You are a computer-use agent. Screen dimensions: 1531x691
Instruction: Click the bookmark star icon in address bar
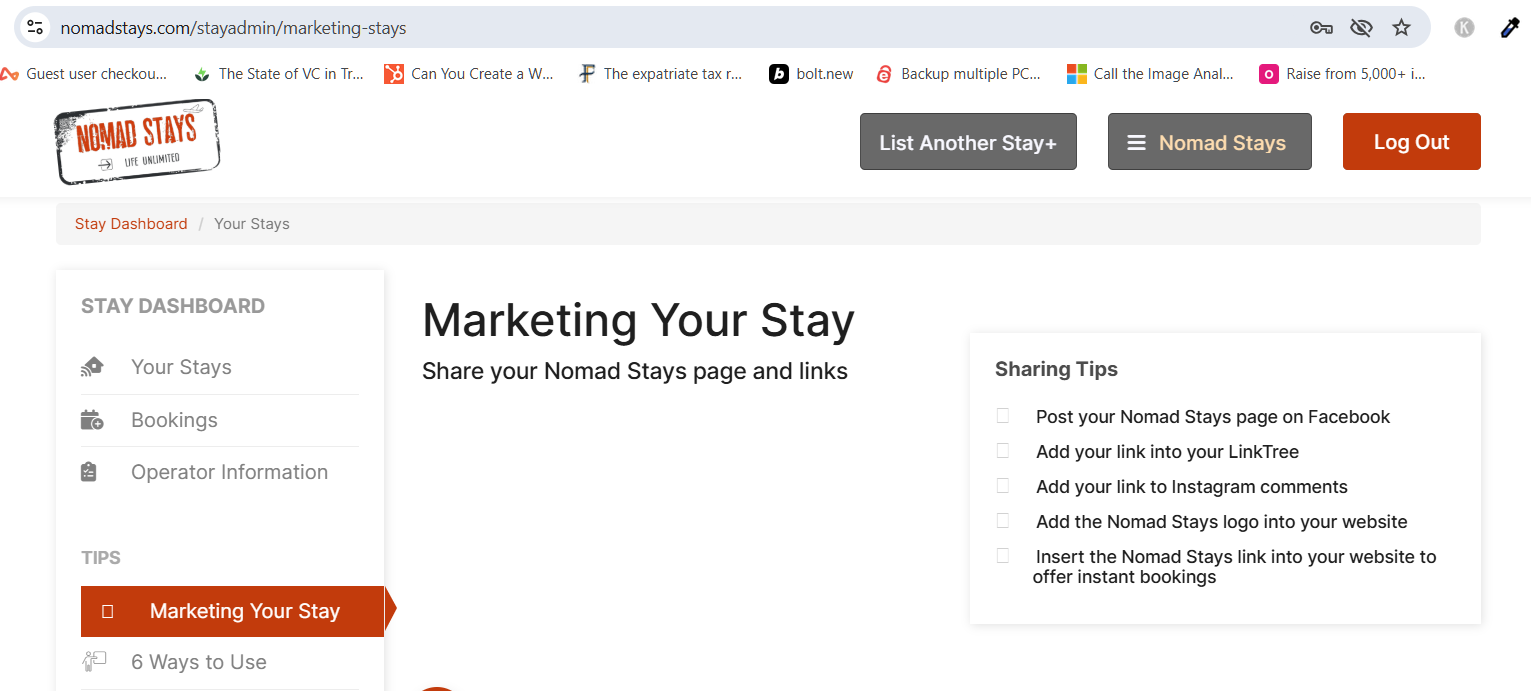coord(1401,28)
